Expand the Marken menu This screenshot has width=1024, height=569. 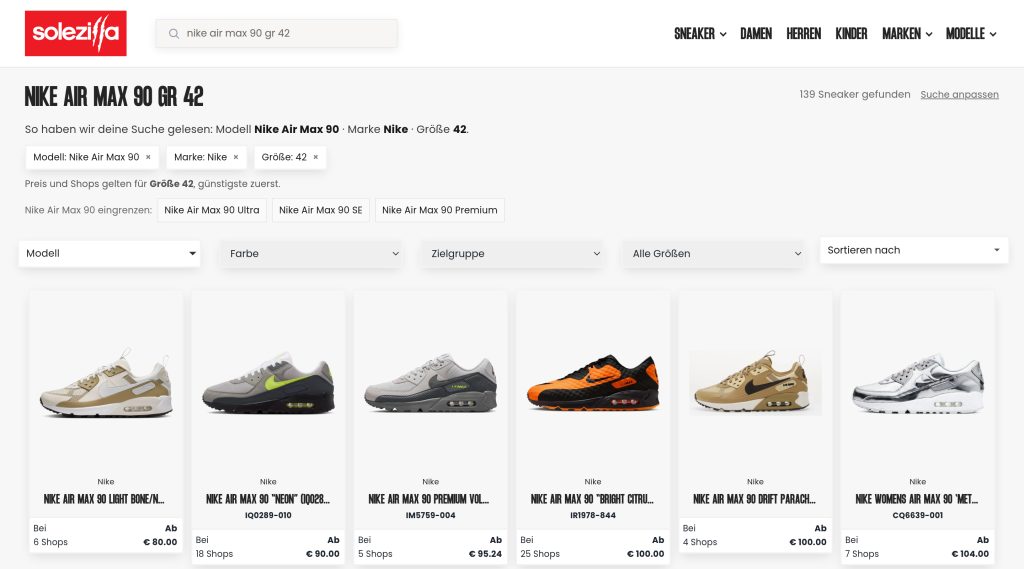tap(907, 33)
